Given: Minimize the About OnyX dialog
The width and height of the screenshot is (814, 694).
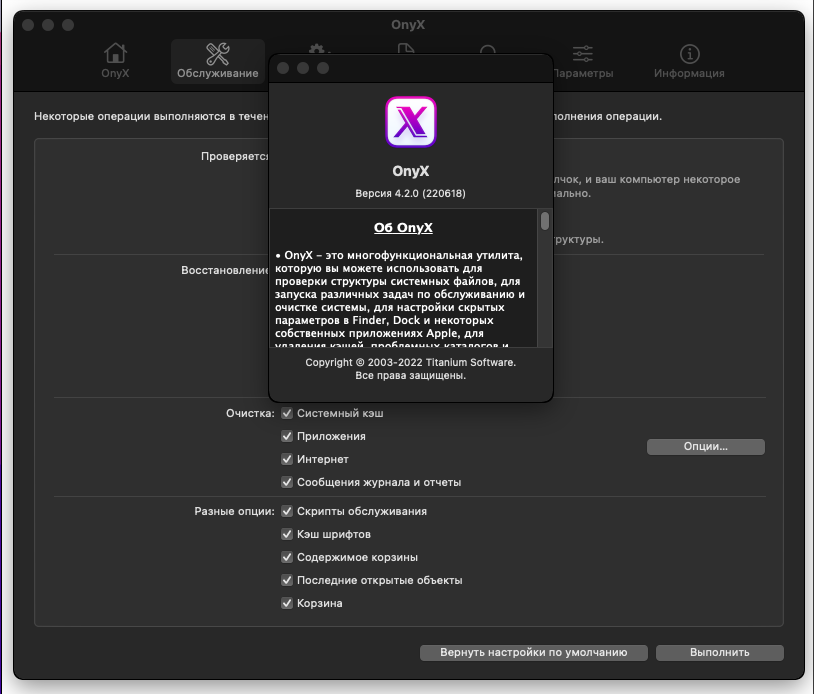Looking at the screenshot, I should click(x=303, y=68).
